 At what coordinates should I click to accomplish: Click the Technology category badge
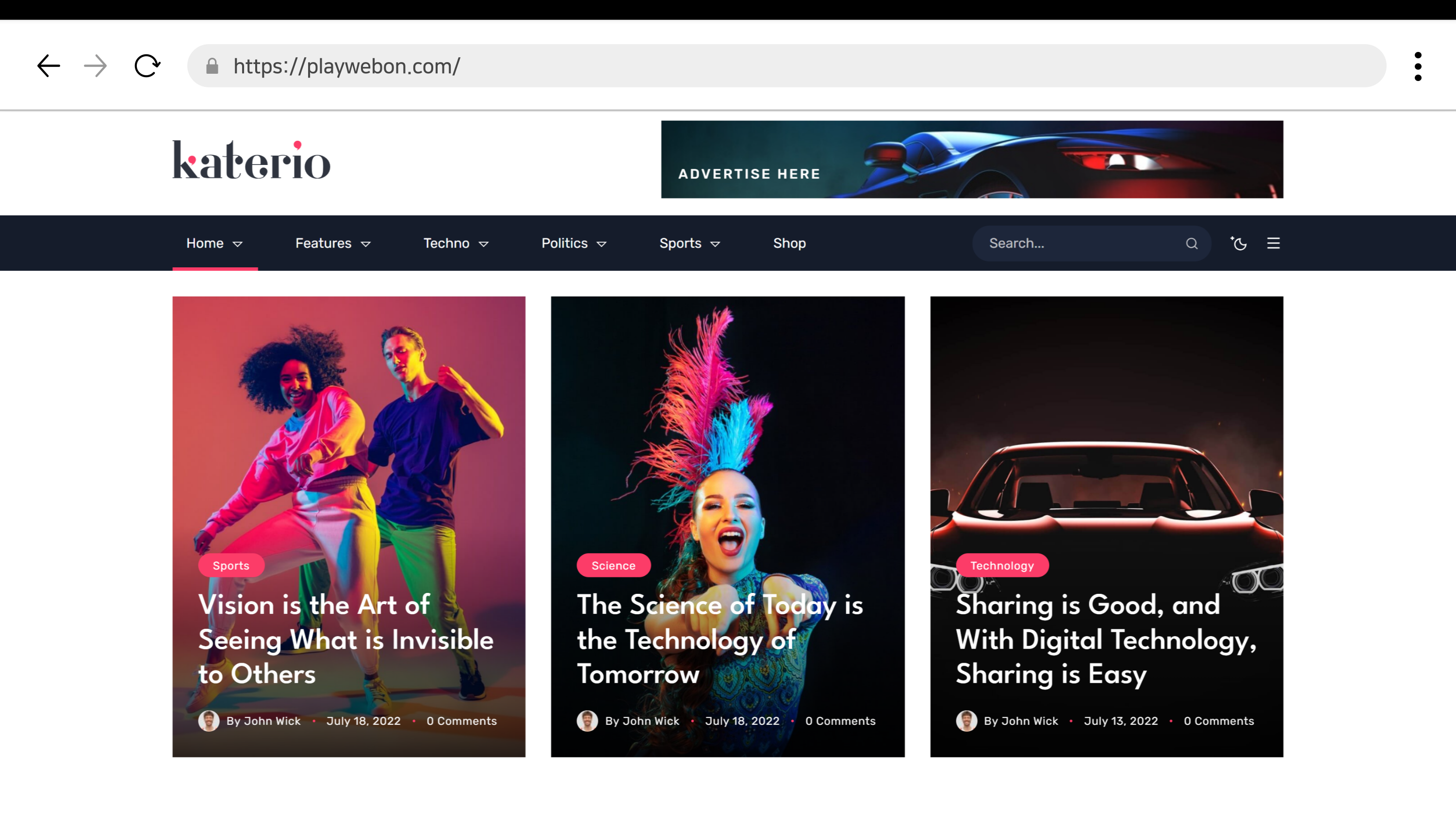pos(1001,565)
